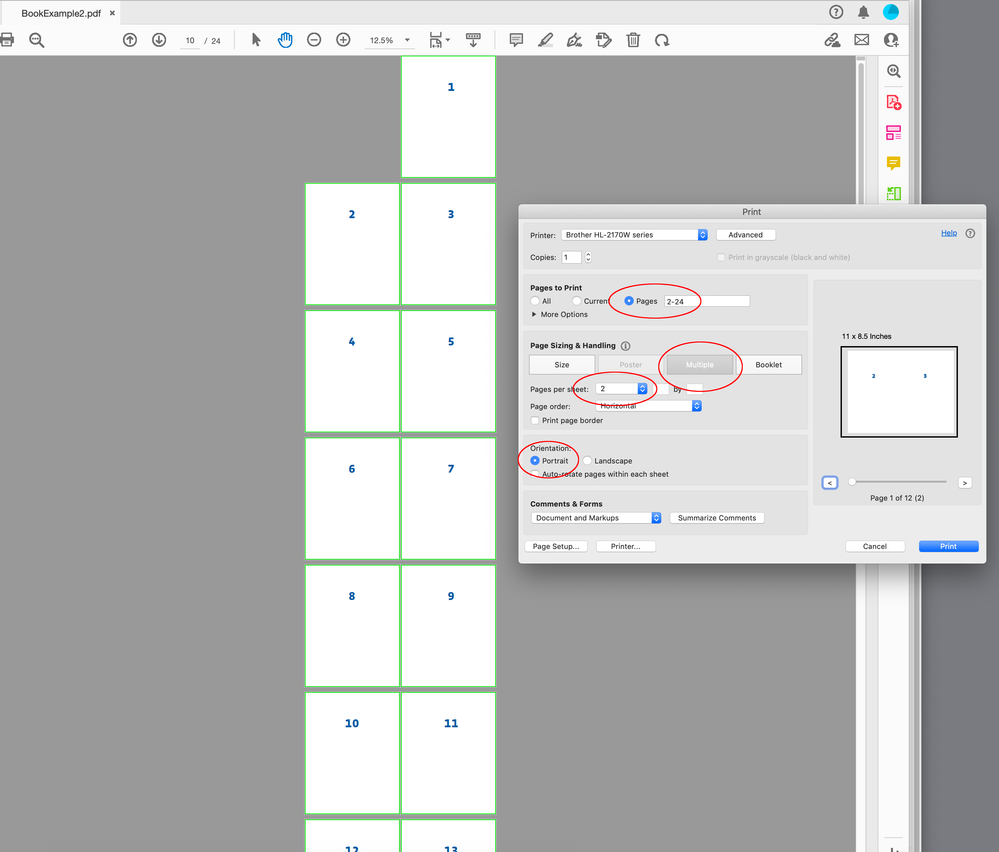Viewport: 999px width, 852px height.
Task: Expand More Options in the print dialog
Action: pos(560,314)
